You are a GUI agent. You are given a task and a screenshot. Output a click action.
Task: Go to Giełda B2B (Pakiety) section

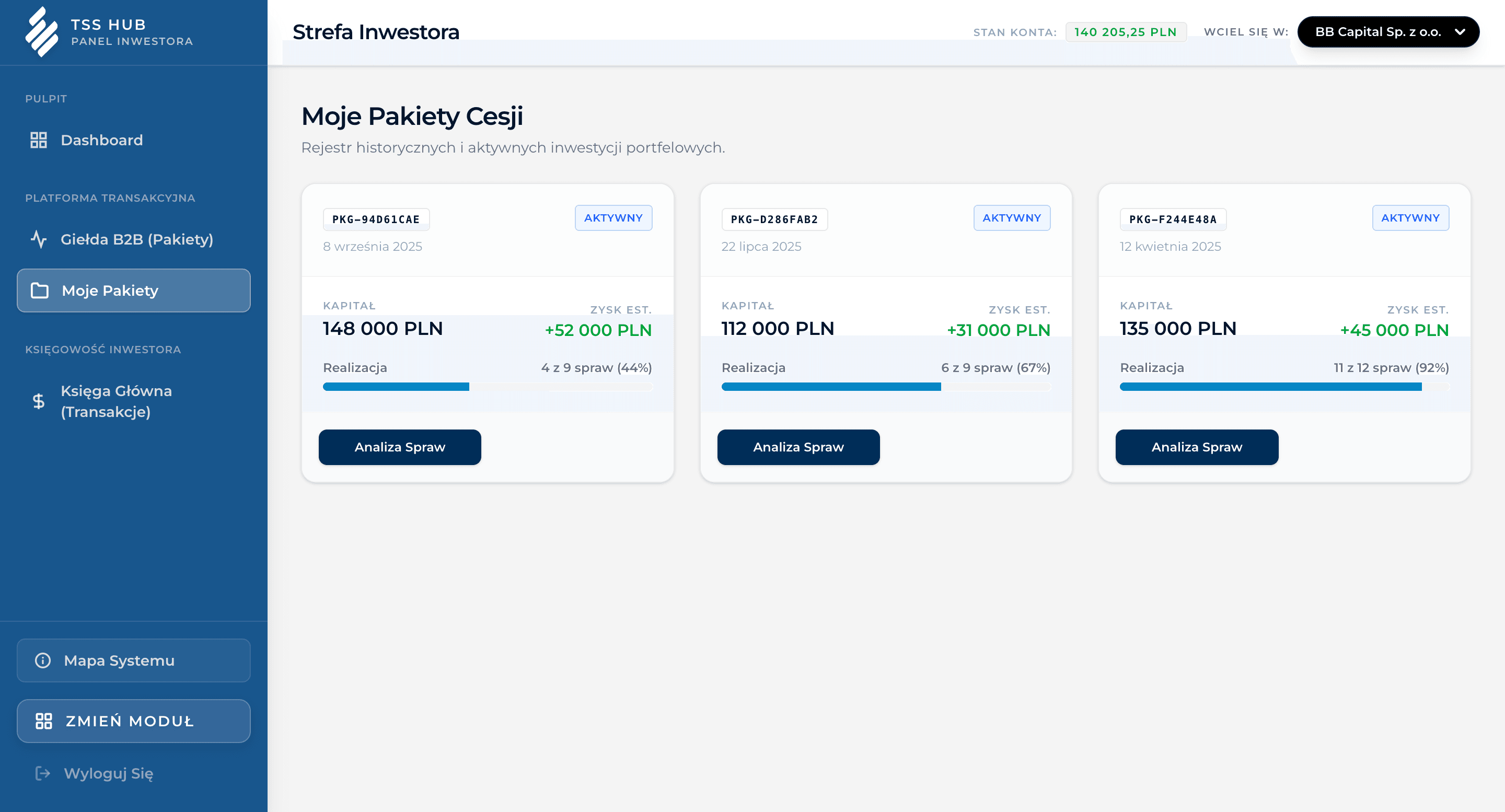click(137, 239)
